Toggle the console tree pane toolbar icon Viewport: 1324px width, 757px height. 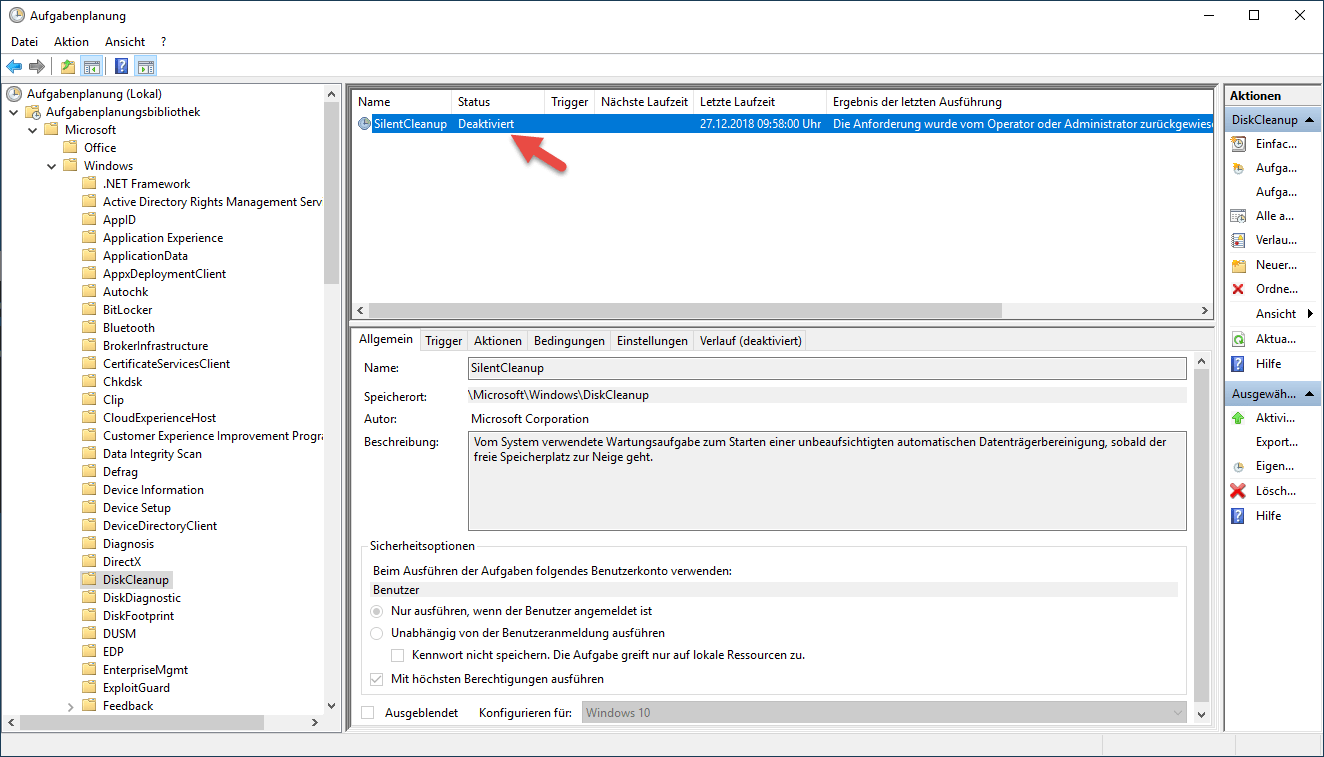91,67
